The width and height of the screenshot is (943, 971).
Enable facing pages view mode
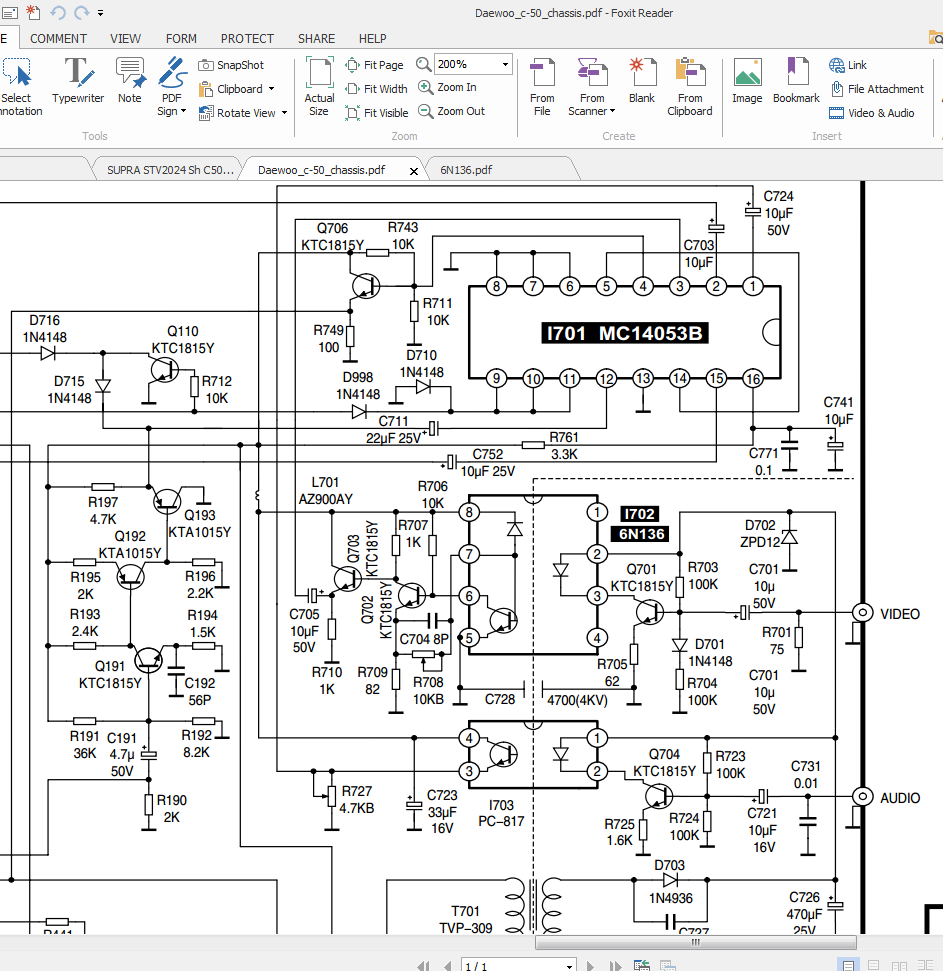(900, 965)
